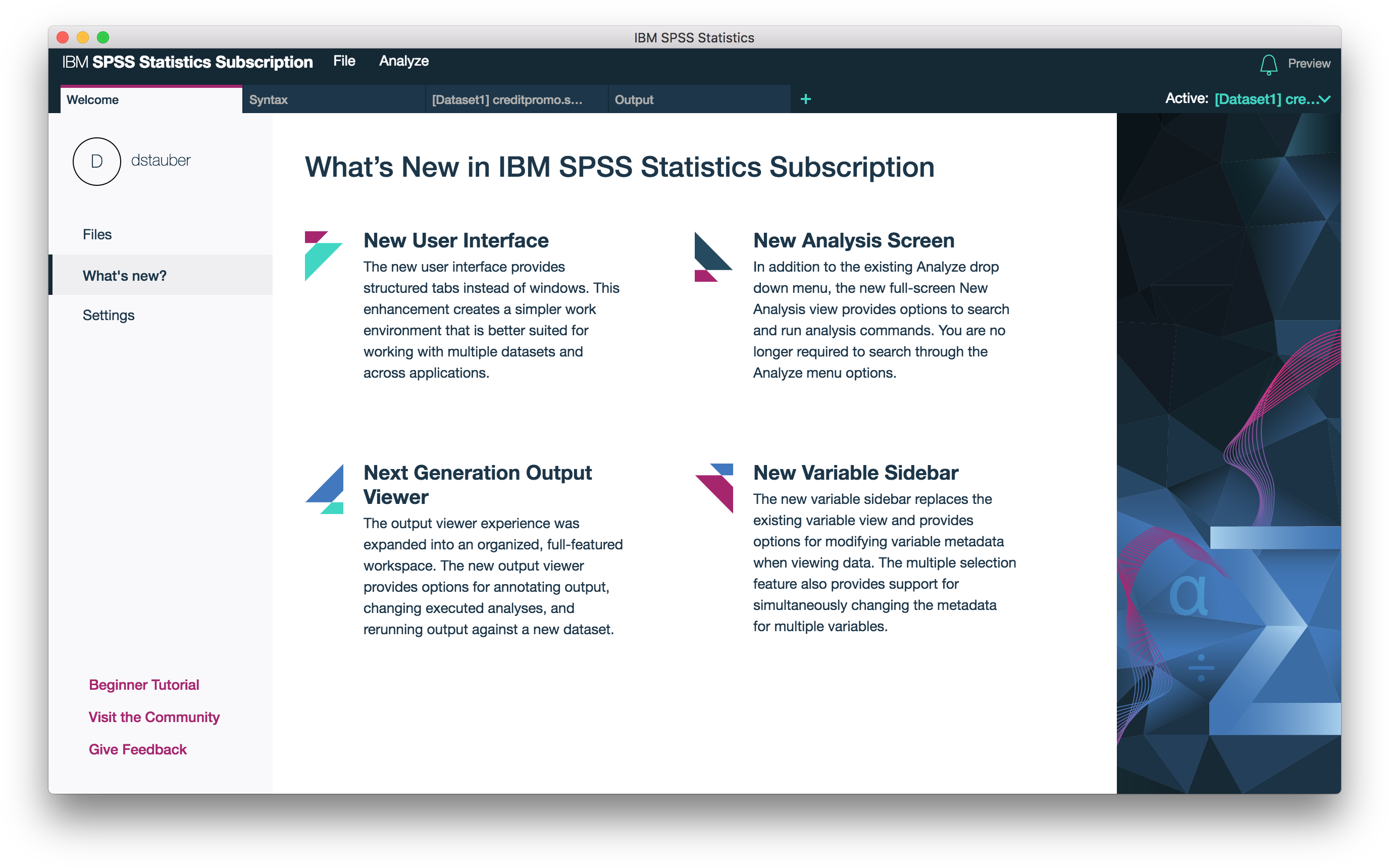The width and height of the screenshot is (1389, 868).
Task: Open Settings from the sidebar
Action: pos(109,315)
